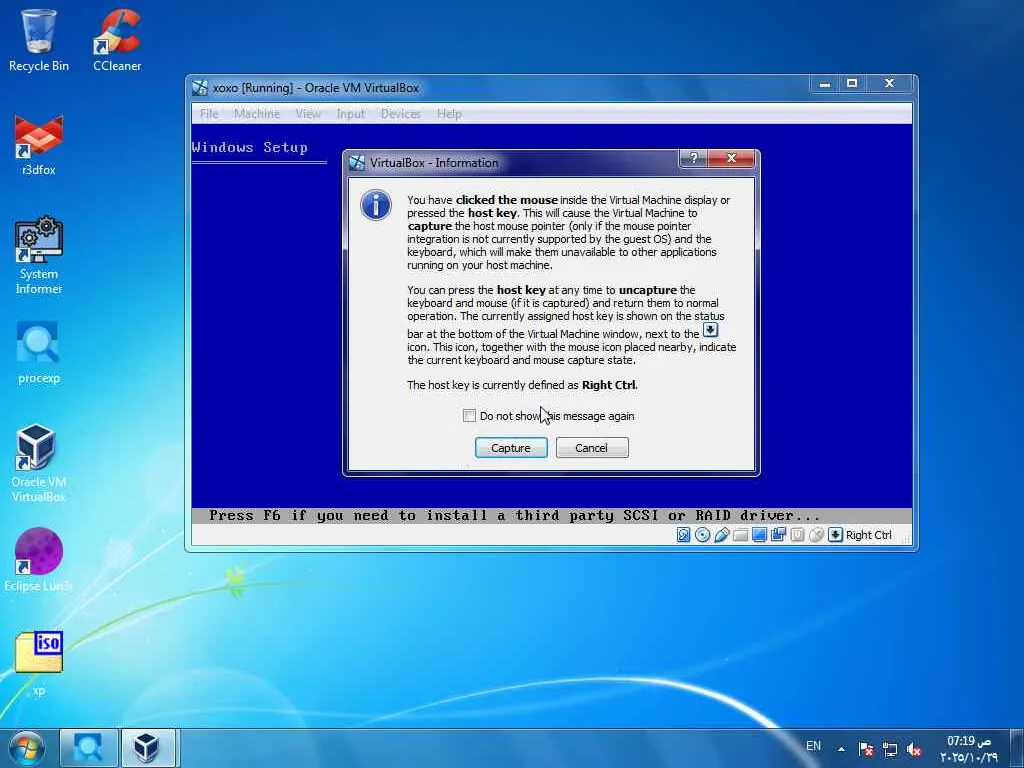Click the keyboard capture arrow icon in status bar

(835, 535)
